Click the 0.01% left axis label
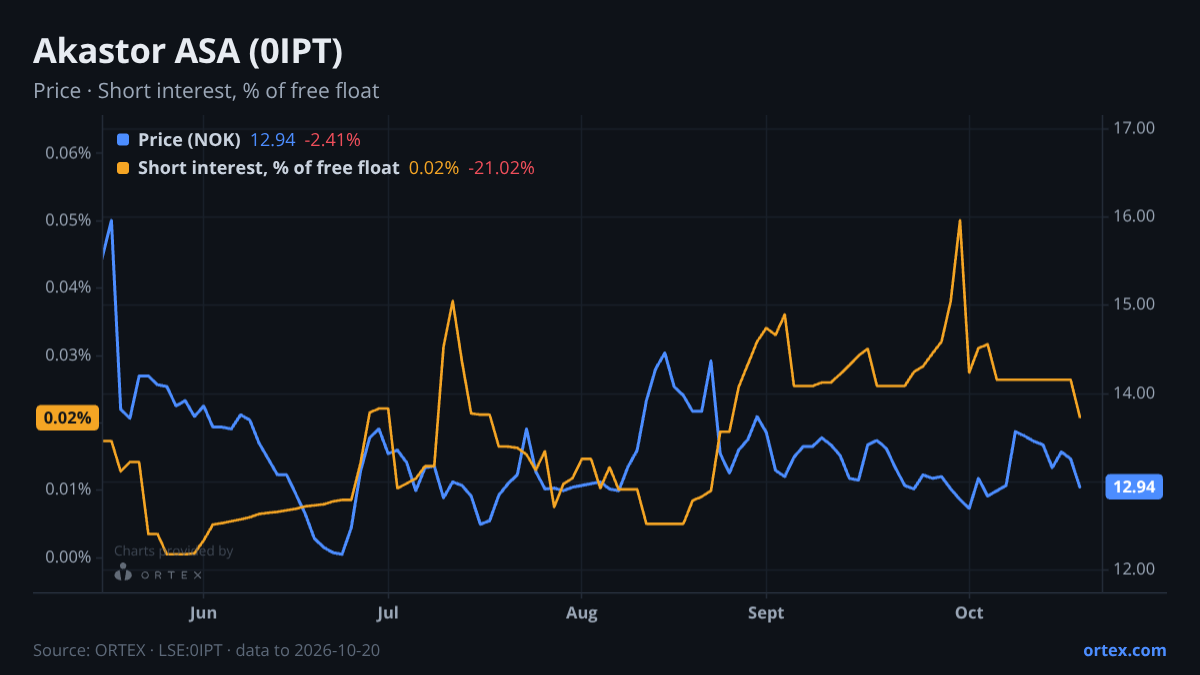 68,489
